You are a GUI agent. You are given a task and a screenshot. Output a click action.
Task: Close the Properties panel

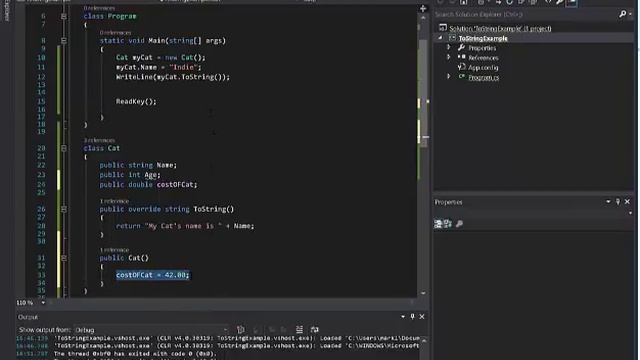coord(627,202)
